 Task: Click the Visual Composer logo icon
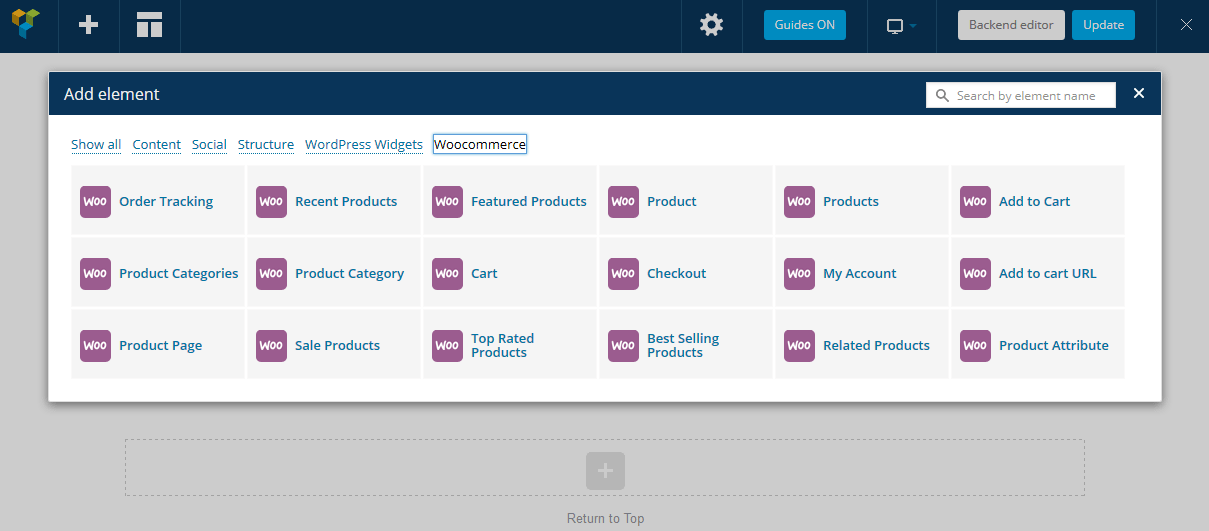point(25,24)
